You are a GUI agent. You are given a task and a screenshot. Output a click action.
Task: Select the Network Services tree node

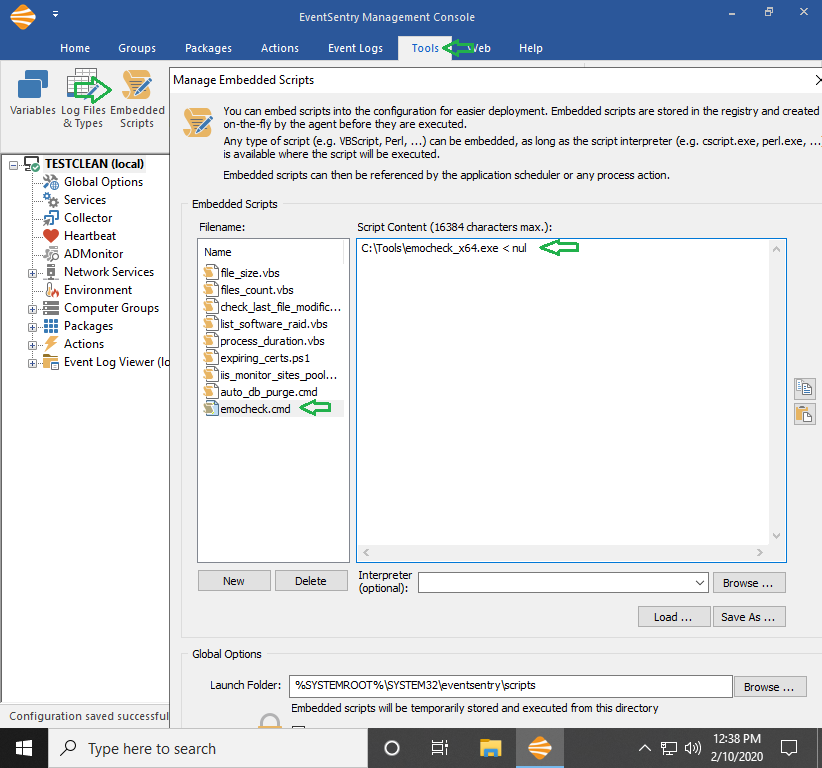tap(109, 272)
